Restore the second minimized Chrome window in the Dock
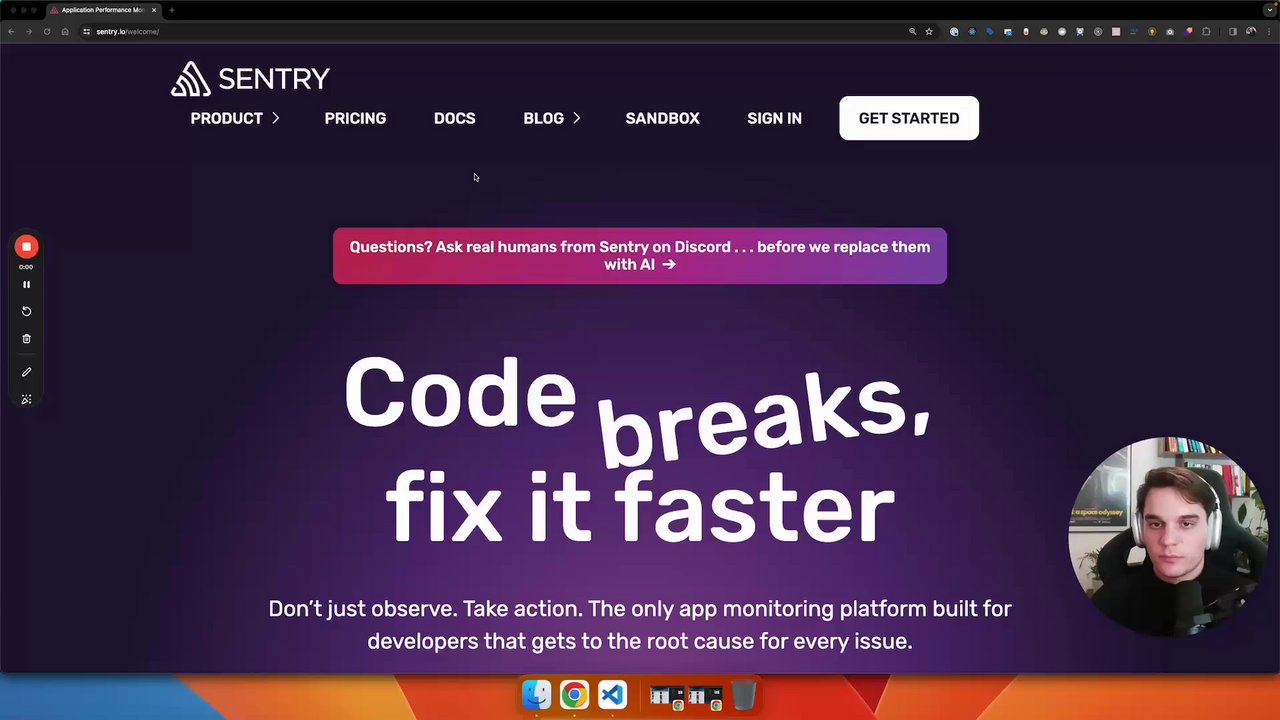 pos(705,696)
